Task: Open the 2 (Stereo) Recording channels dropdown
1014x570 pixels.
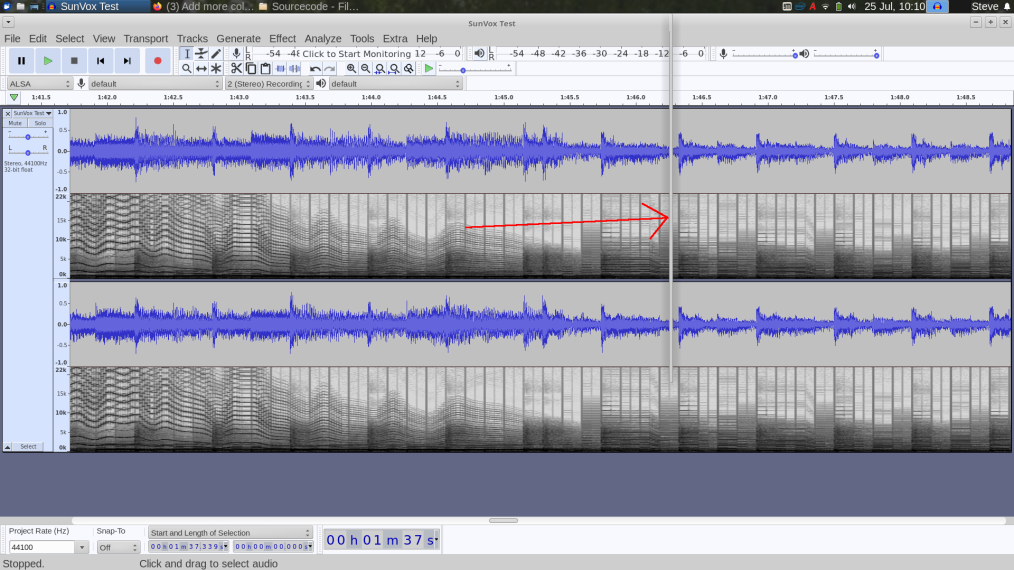Action: point(268,83)
